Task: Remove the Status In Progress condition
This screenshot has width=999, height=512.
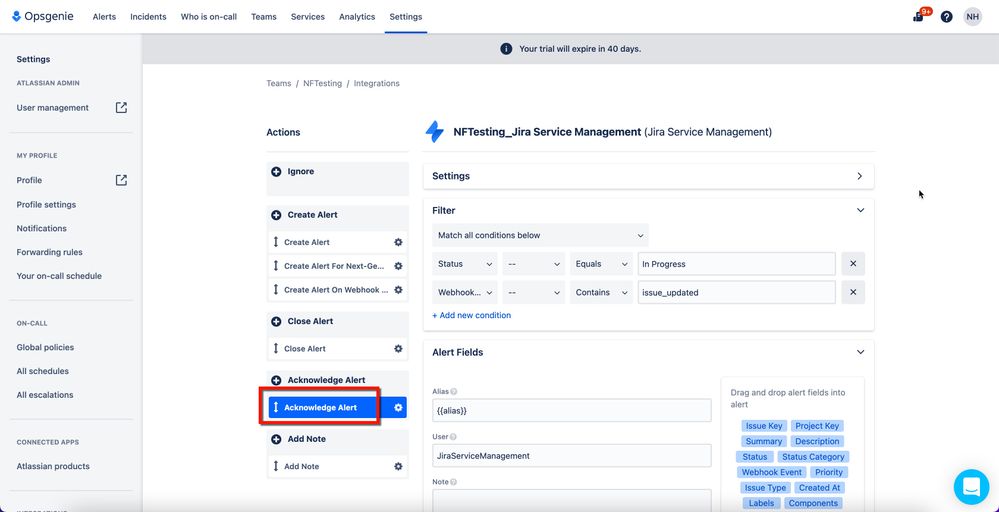Action: pos(853,264)
